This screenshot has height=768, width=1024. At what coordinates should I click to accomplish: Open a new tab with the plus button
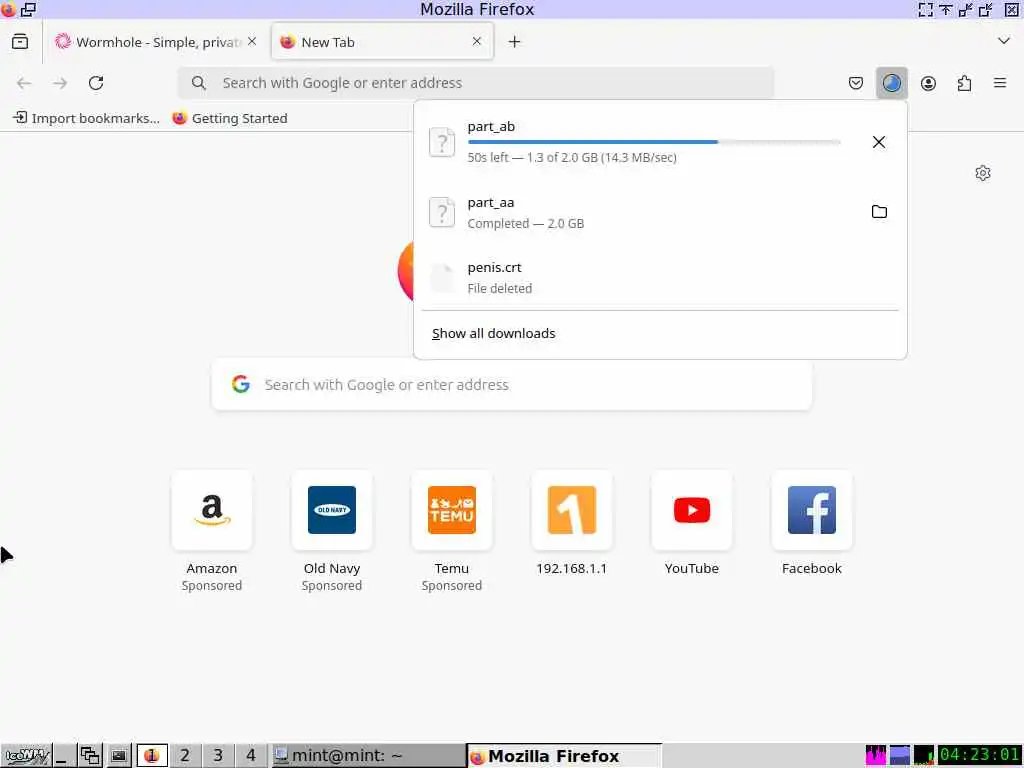(x=515, y=42)
